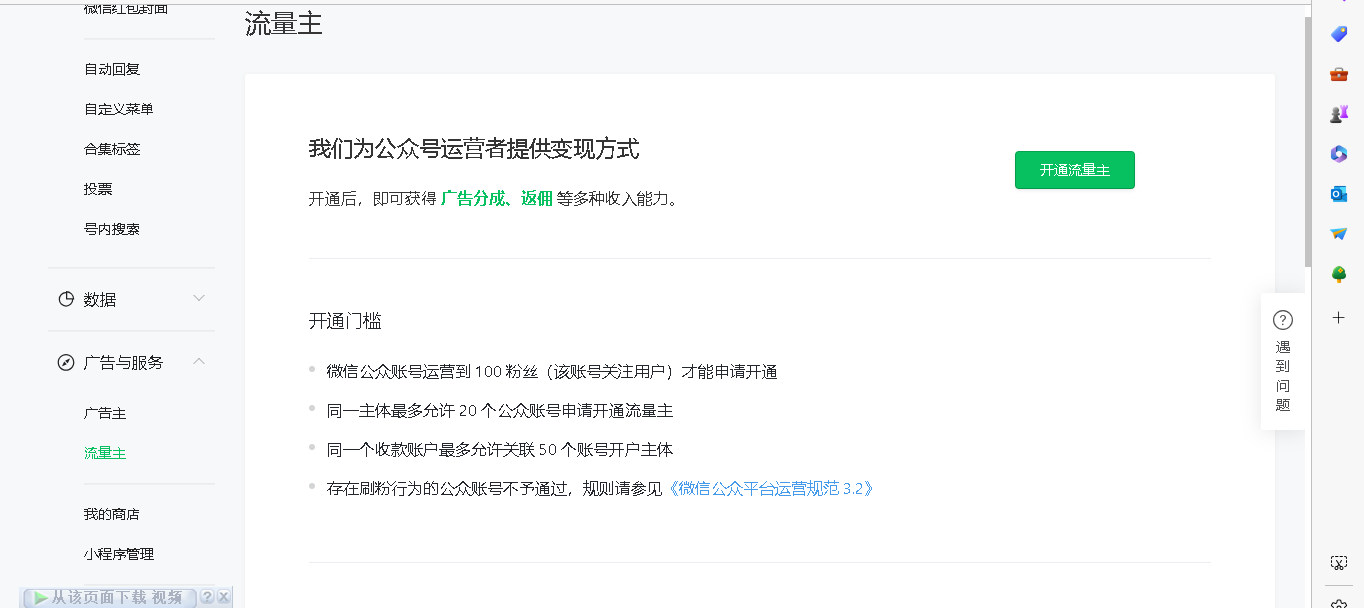Click the 数据 section label
1364x608 pixels.
pos(100,299)
